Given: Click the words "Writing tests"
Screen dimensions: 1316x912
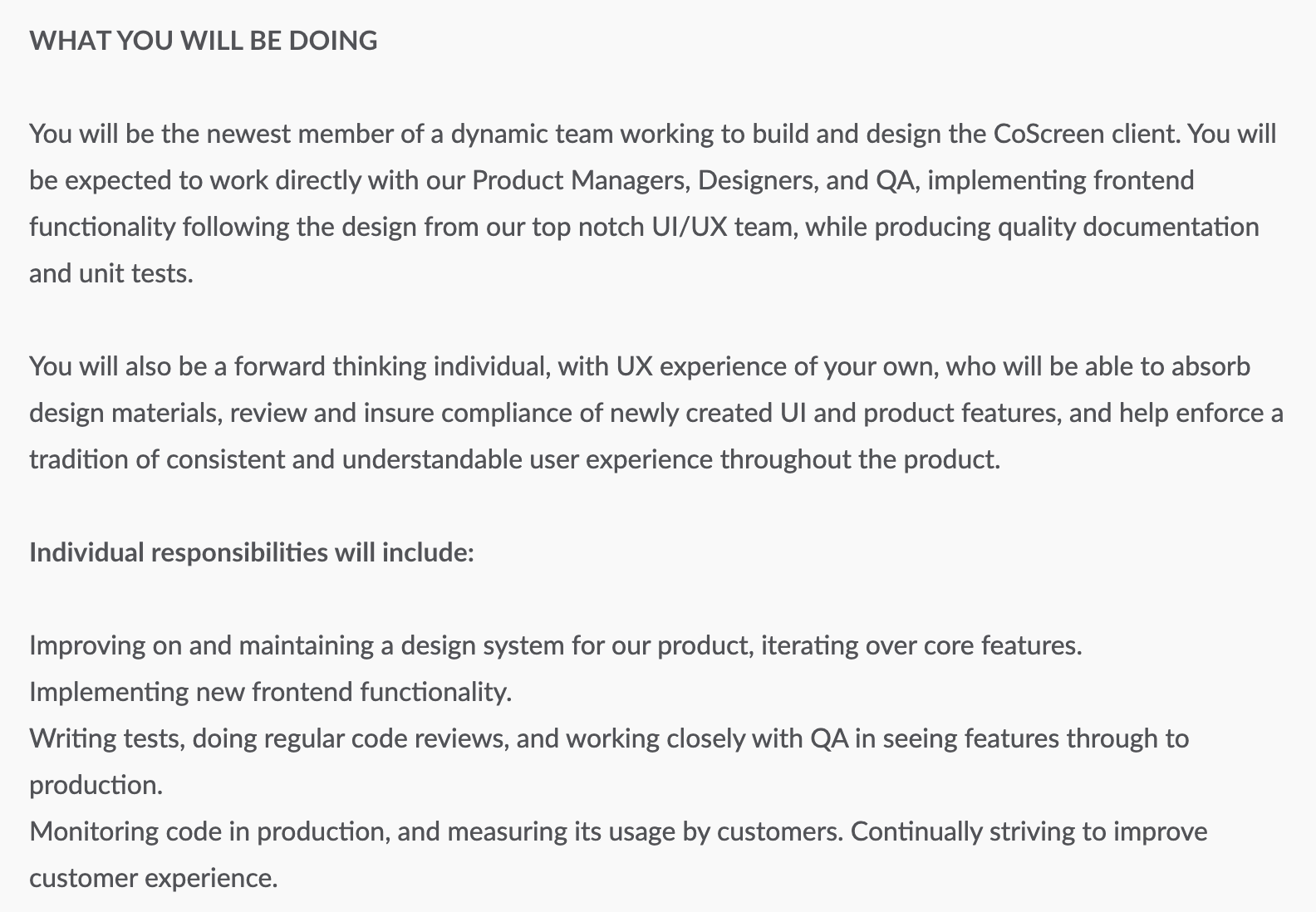Looking at the screenshot, I should point(106,738).
